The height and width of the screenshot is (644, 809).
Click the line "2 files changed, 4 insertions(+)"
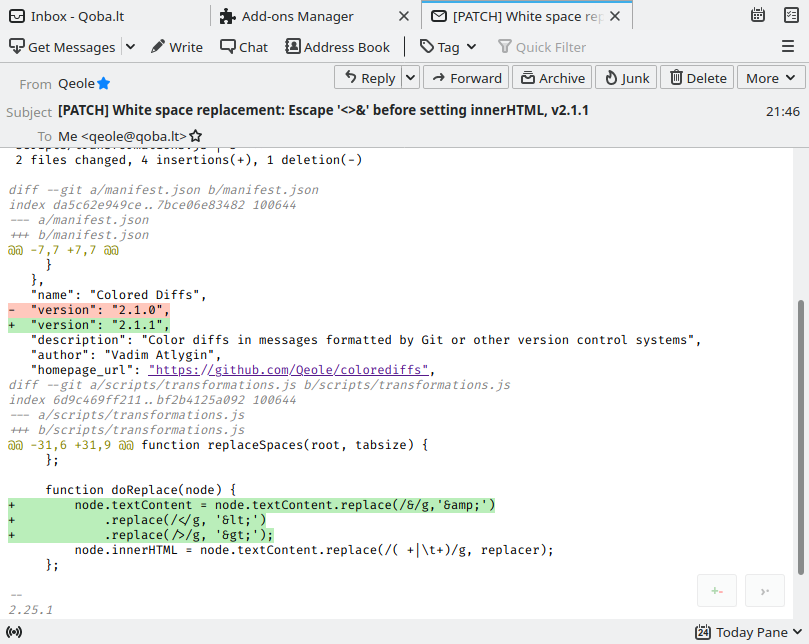click(188, 160)
